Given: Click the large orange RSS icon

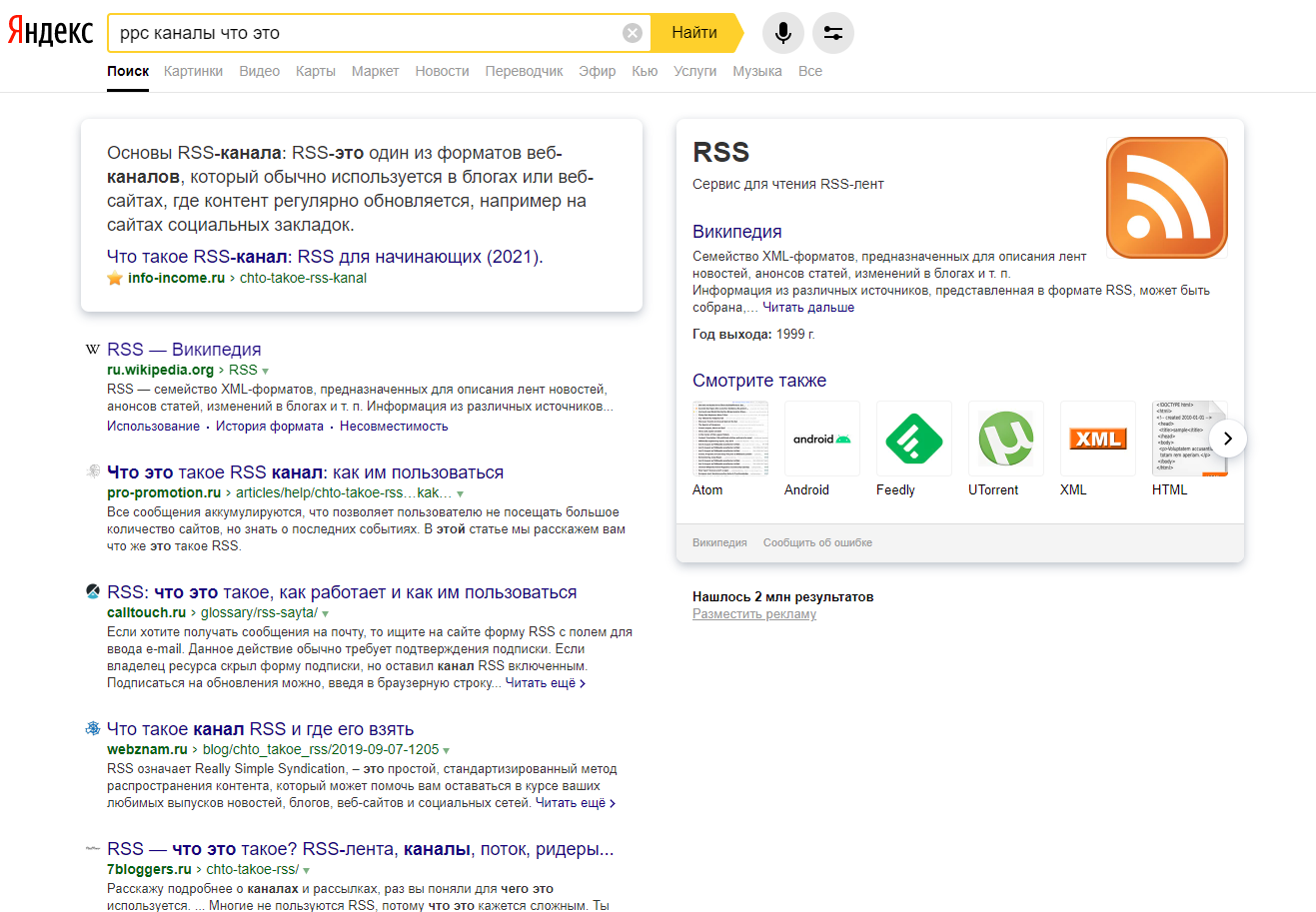Looking at the screenshot, I should 1167,198.
